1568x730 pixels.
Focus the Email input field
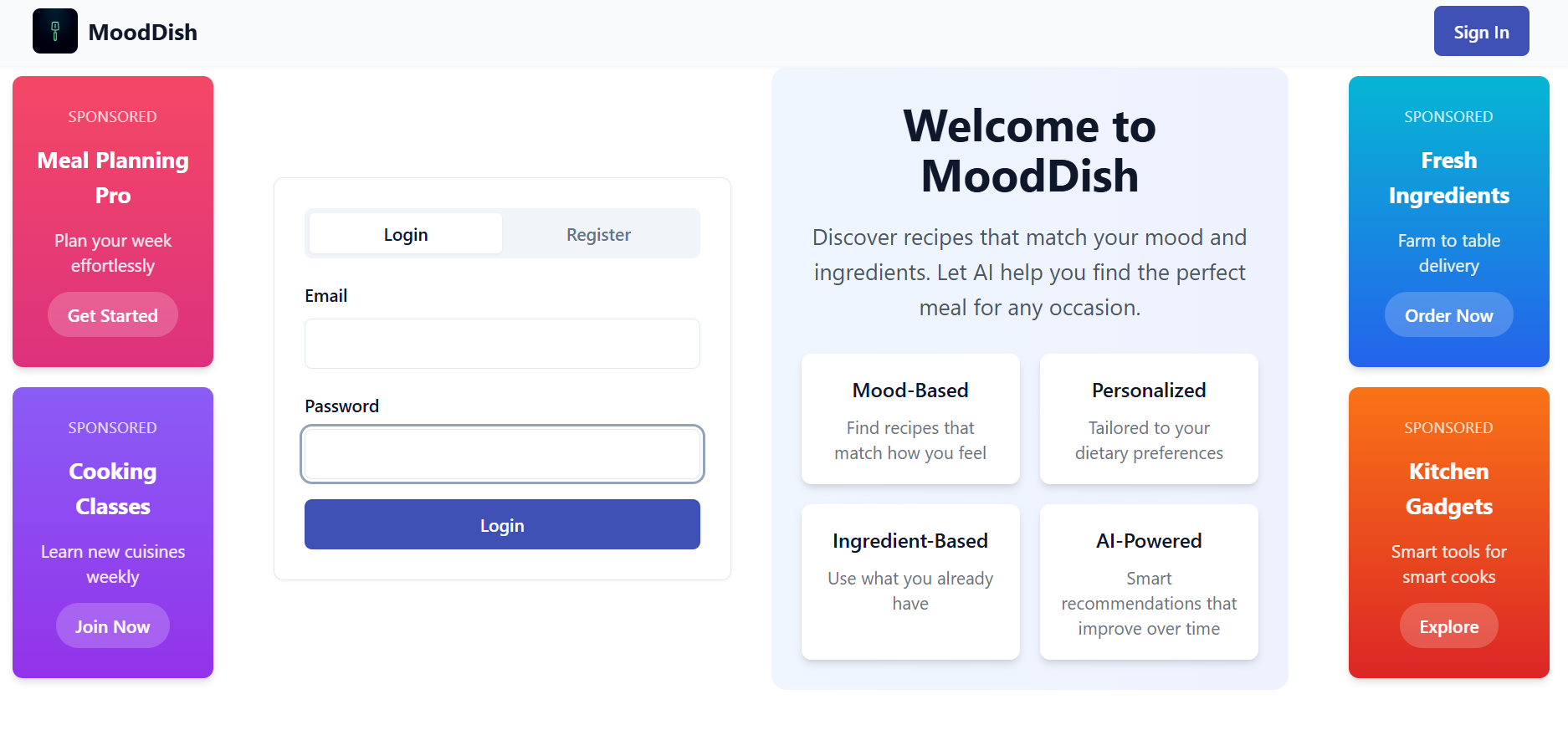pyautogui.click(x=502, y=344)
